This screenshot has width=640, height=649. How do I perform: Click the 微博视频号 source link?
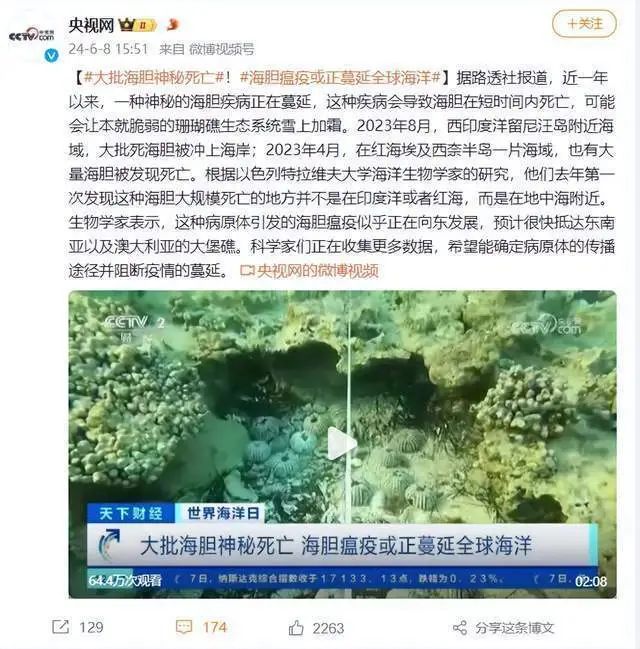(221, 49)
